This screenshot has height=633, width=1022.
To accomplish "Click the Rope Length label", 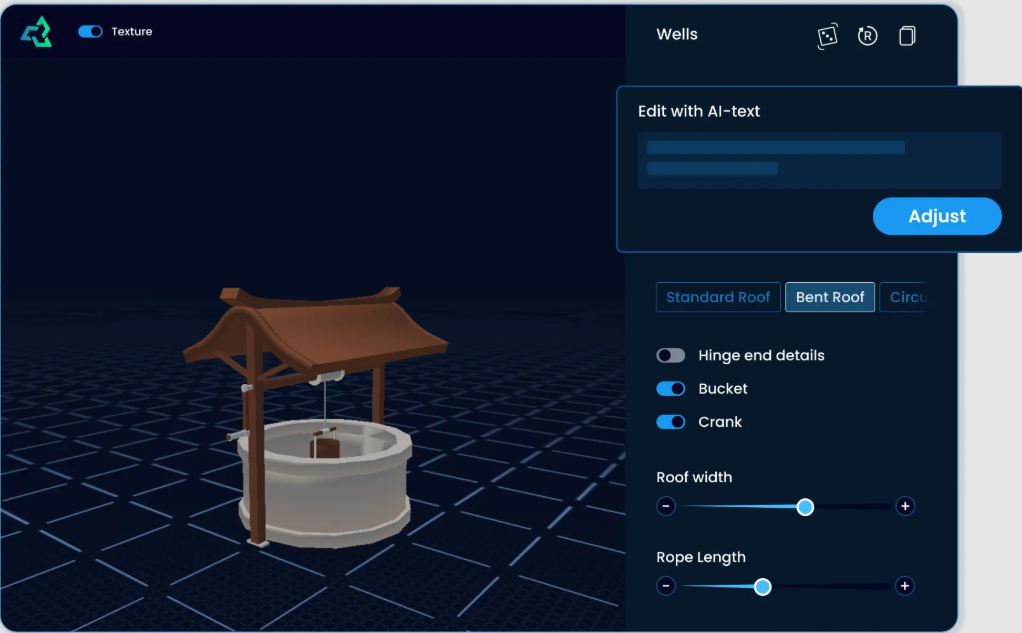I will 701,557.
